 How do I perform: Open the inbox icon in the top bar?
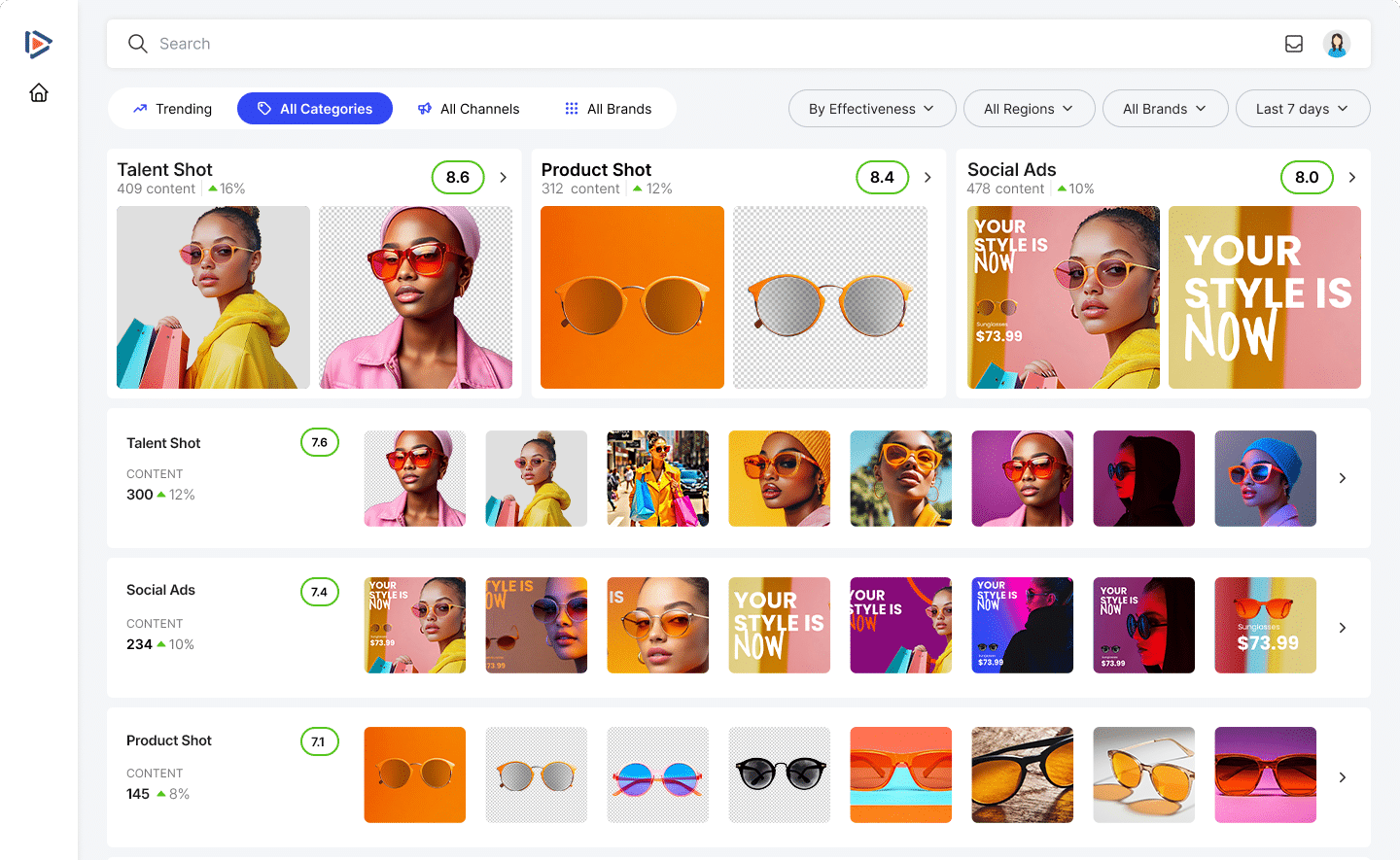(1293, 44)
